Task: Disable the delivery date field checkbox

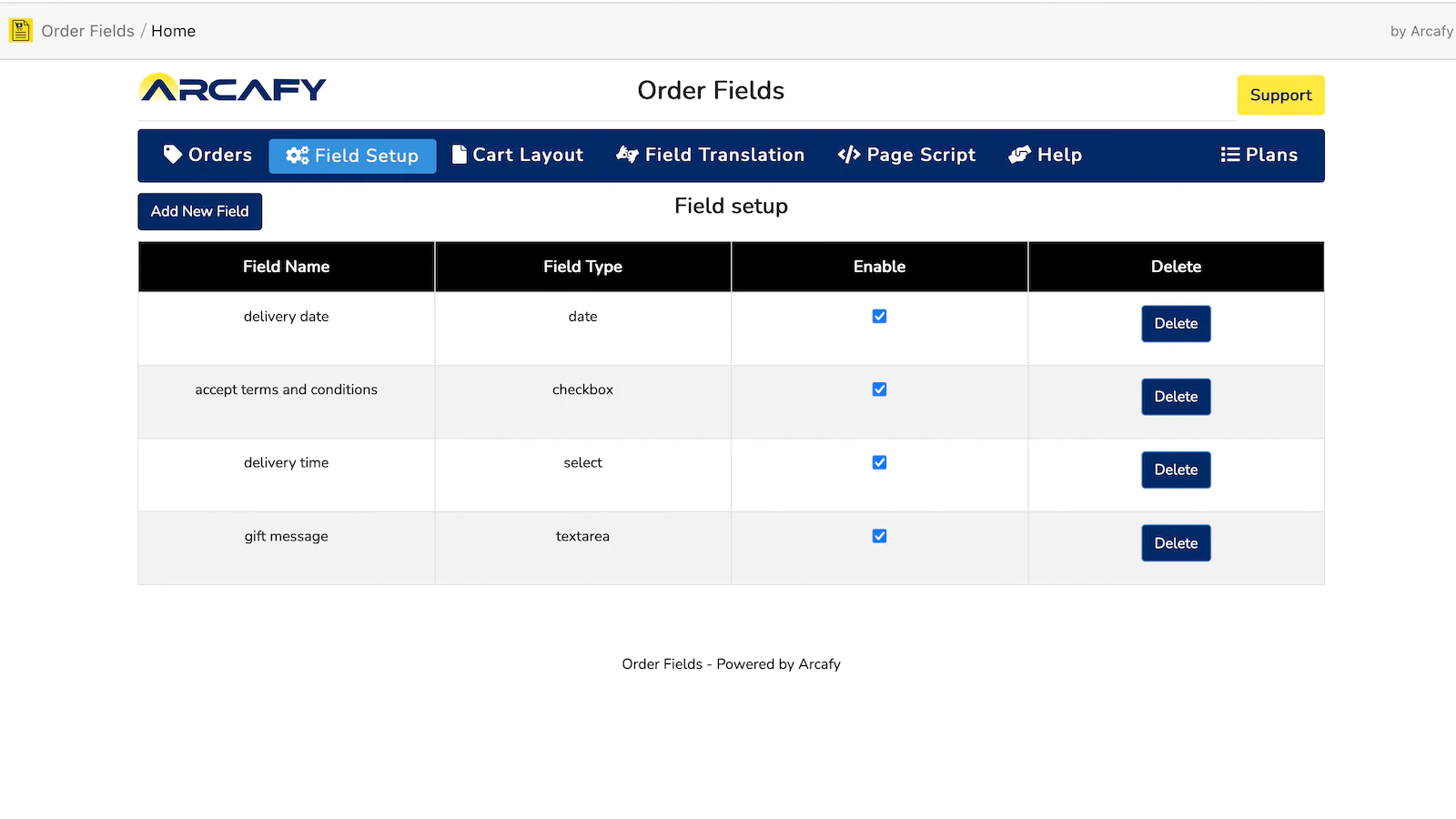Action: coord(879,317)
